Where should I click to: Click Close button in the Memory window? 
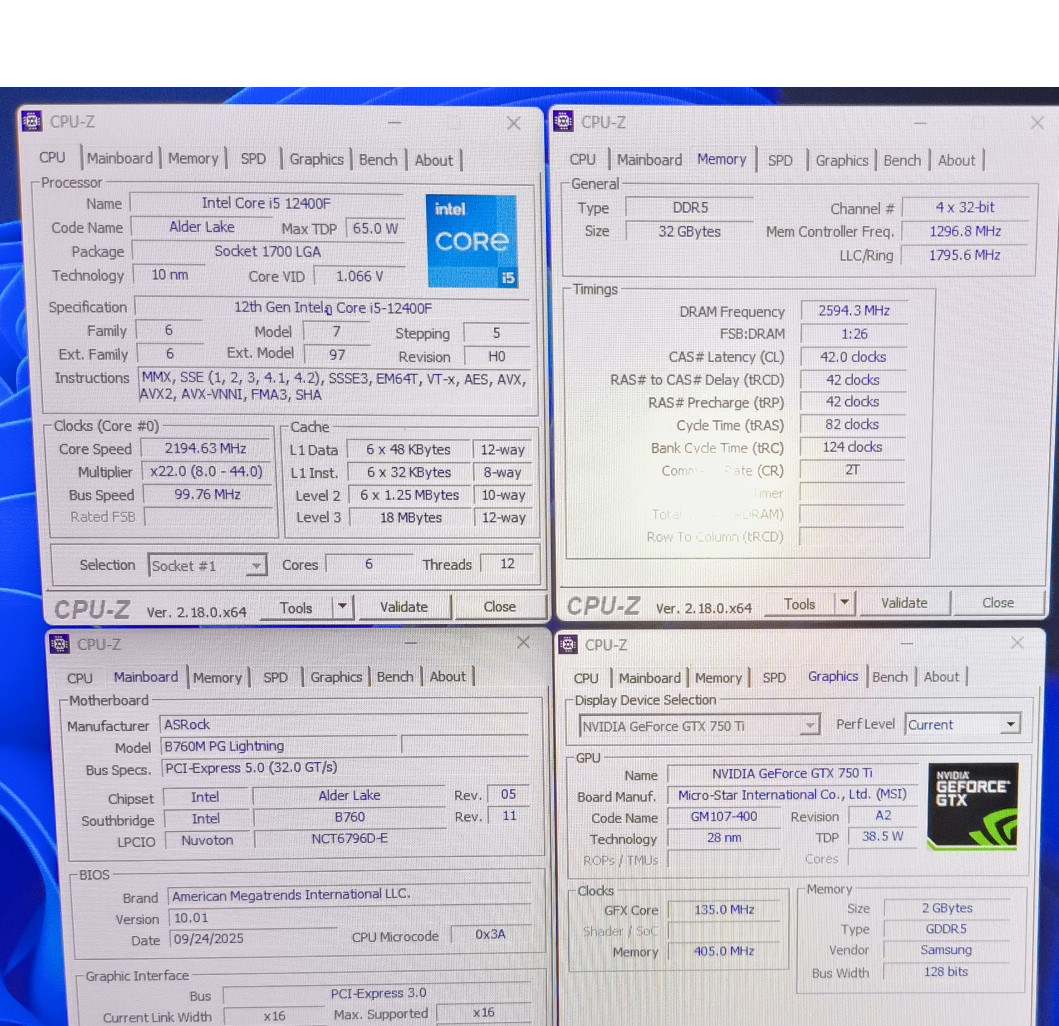pos(997,603)
